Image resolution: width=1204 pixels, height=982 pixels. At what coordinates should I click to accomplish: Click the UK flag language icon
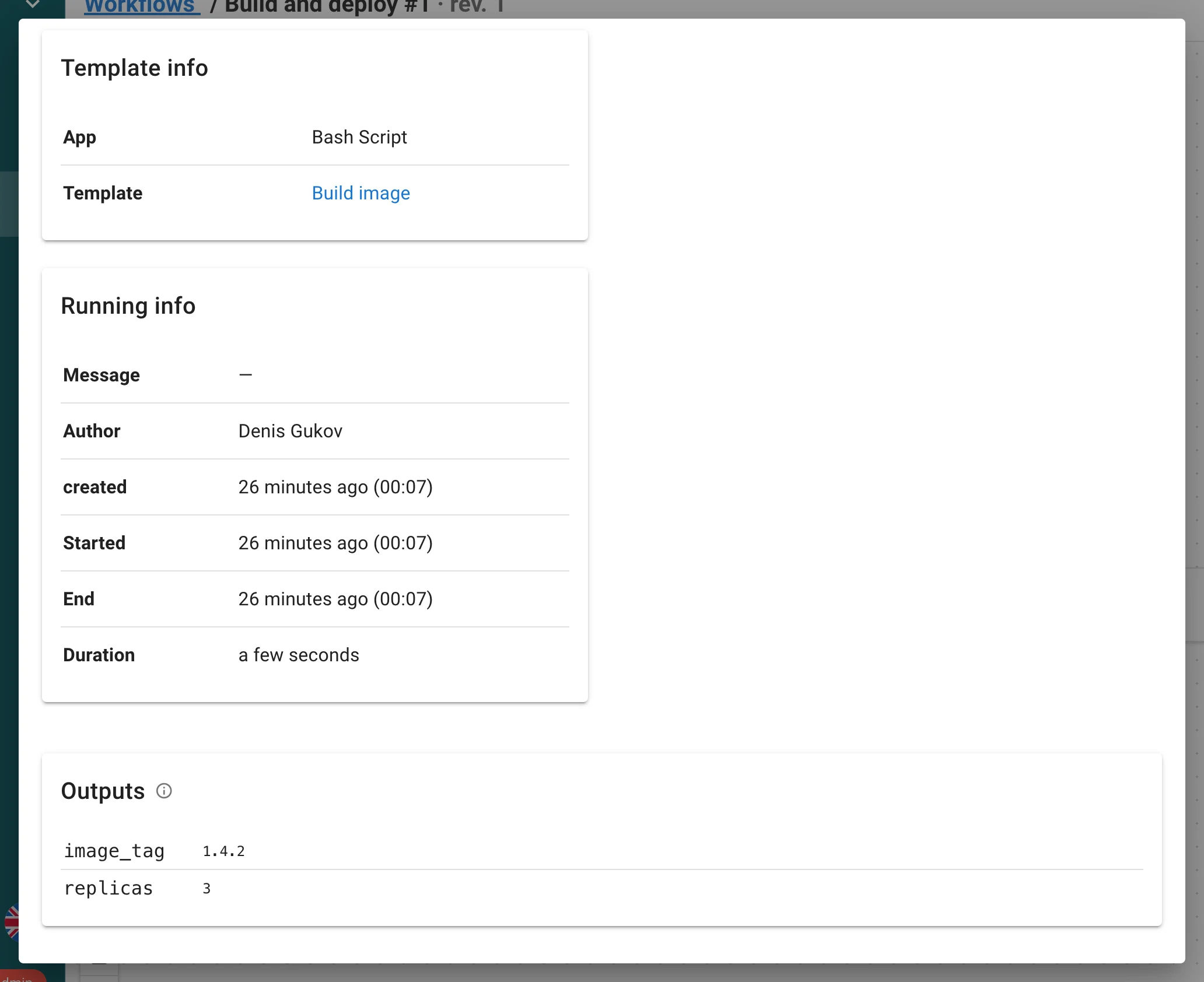pyautogui.click(x=11, y=923)
